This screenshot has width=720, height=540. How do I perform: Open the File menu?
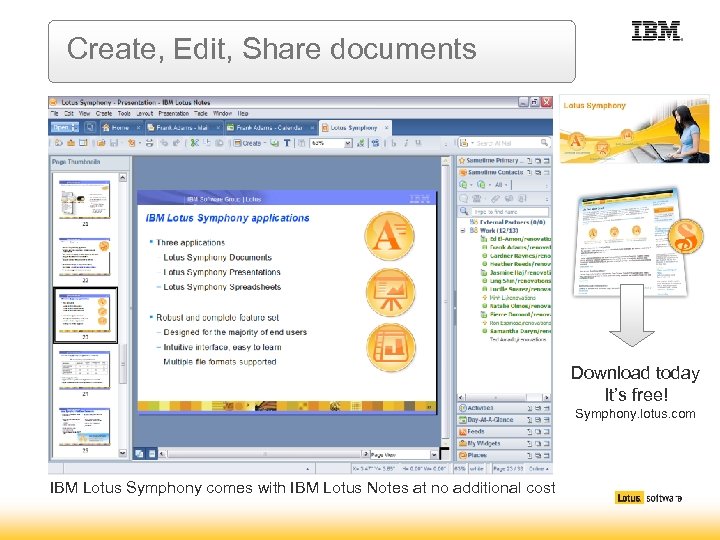[54, 113]
